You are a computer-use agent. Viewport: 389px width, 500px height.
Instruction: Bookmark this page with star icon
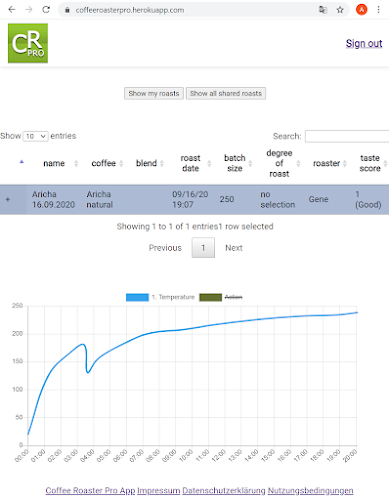pyautogui.click(x=340, y=10)
